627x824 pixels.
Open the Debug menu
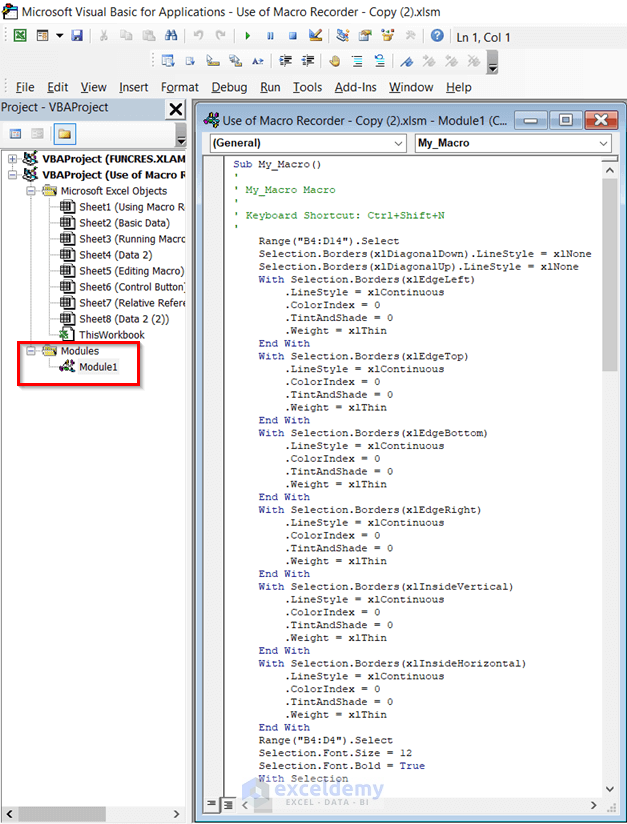pyautogui.click(x=229, y=87)
